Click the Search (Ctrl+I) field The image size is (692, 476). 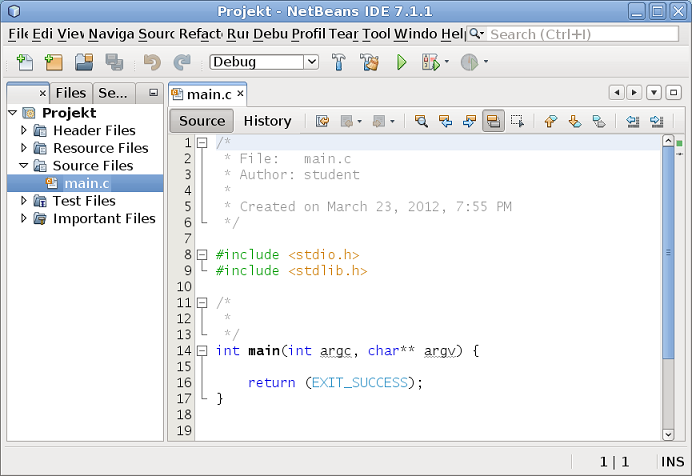pyautogui.click(x=583, y=34)
